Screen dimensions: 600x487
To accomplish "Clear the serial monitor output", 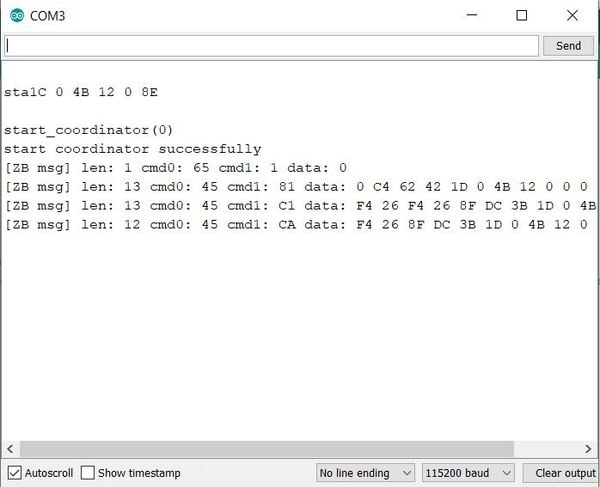I will pos(561,473).
